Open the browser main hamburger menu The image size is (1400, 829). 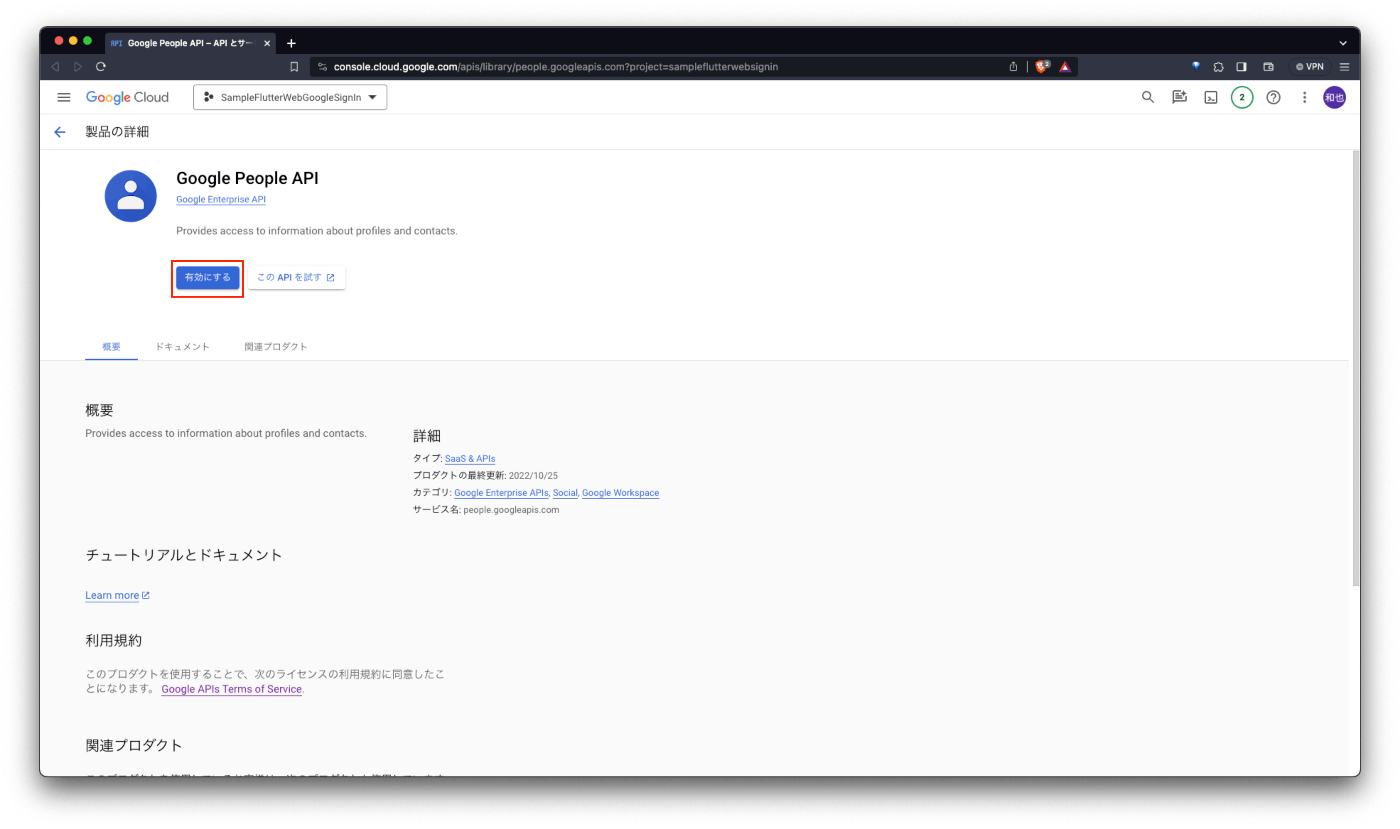coord(1344,67)
